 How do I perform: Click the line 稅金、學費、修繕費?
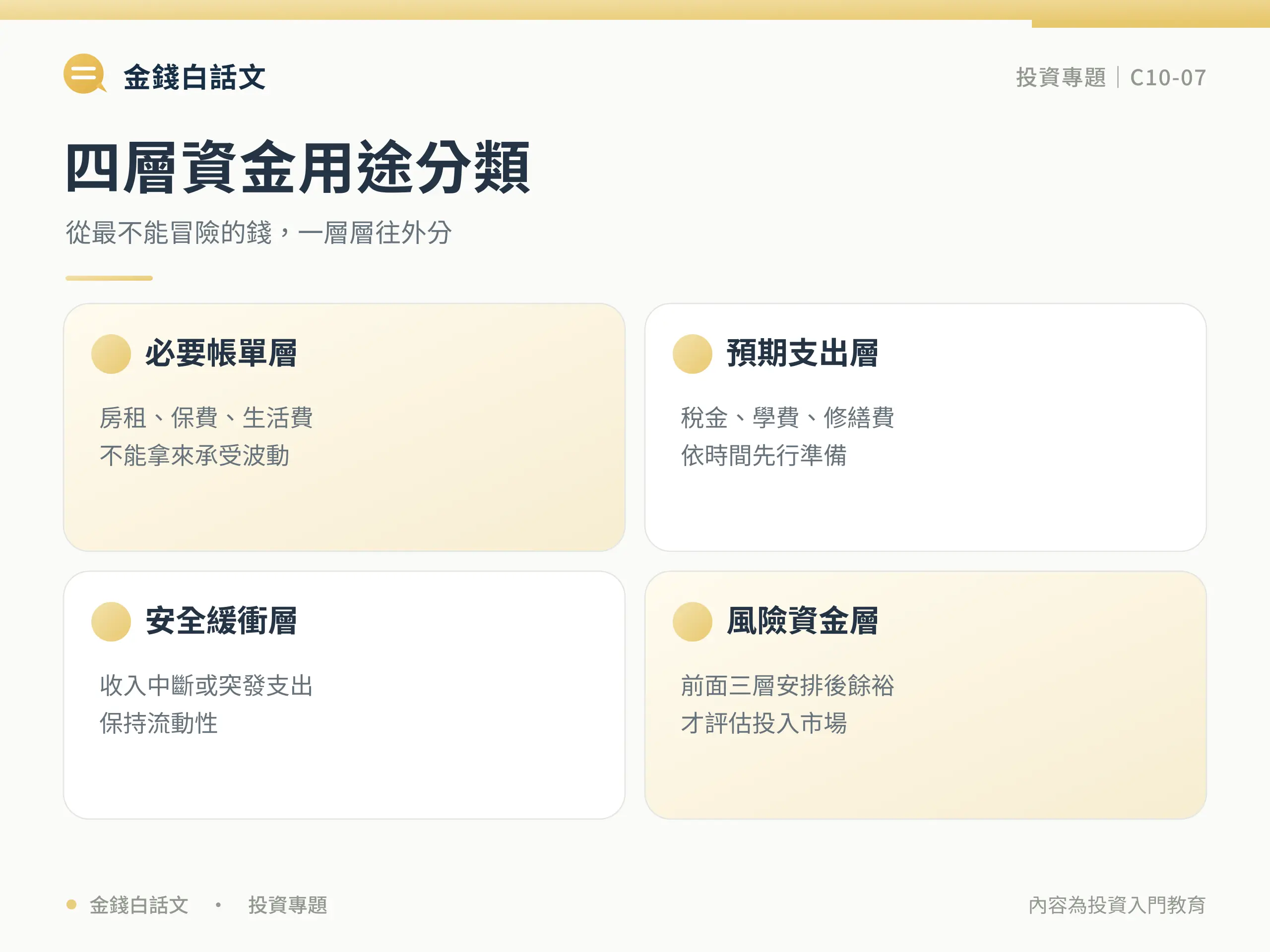click(788, 417)
